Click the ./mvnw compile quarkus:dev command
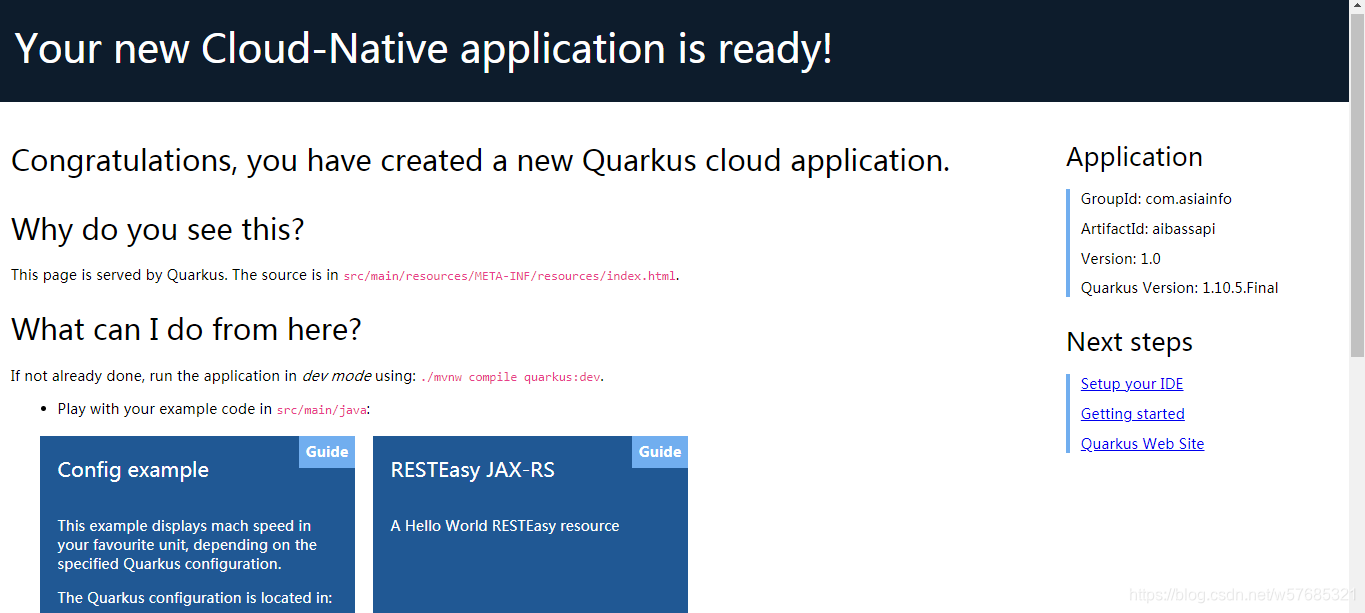 point(510,377)
